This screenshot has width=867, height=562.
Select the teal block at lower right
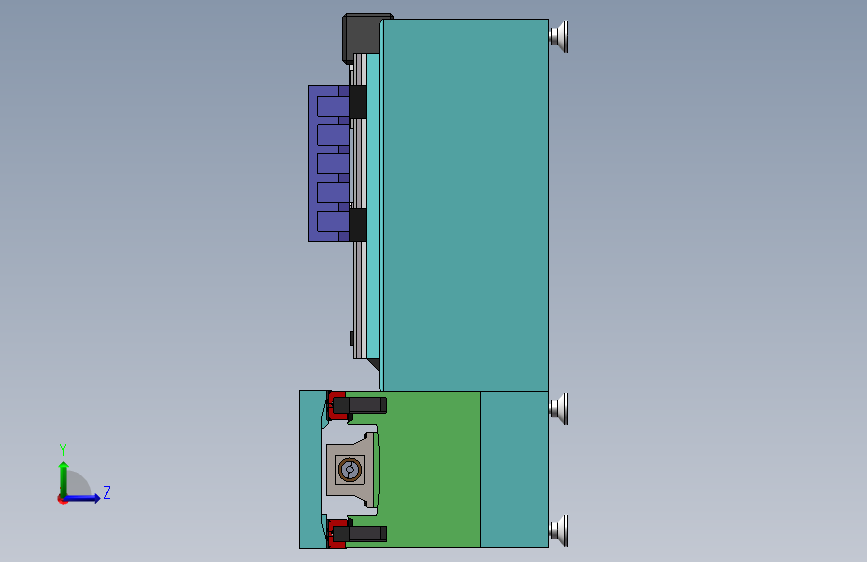coord(514,469)
